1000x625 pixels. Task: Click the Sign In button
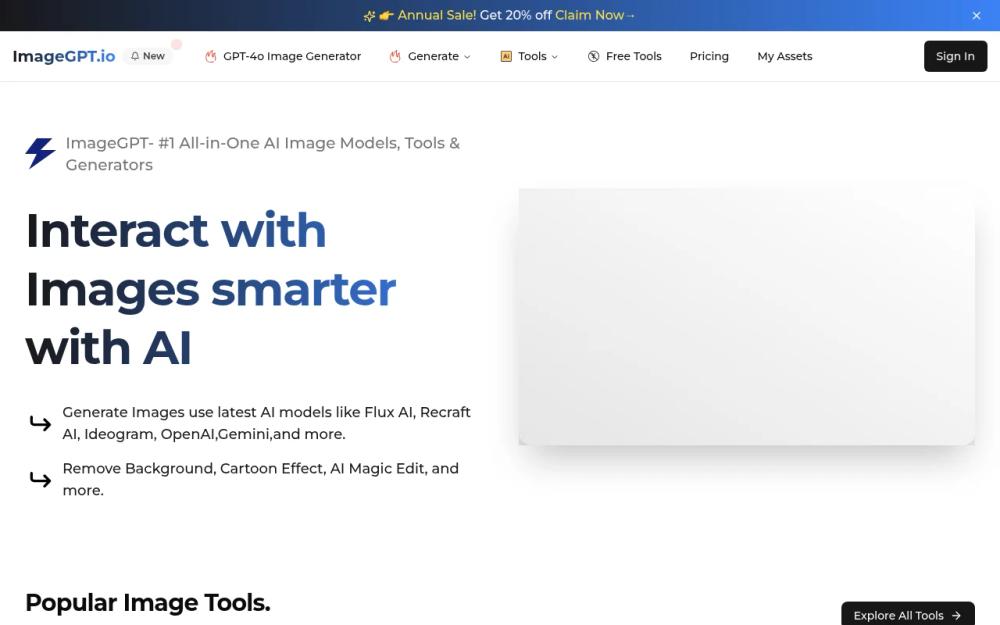click(x=955, y=56)
